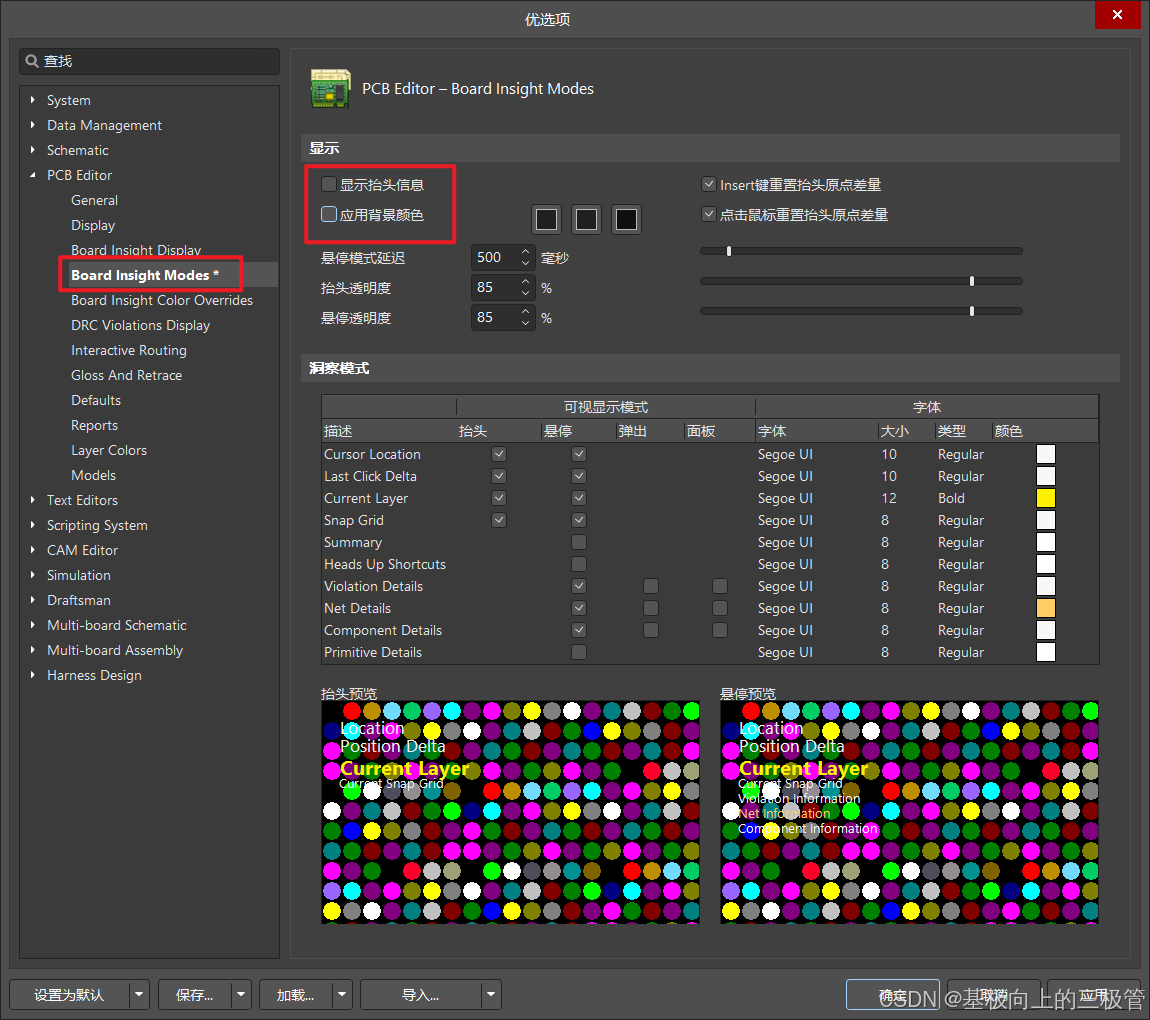Select General under PCB Editor

pos(95,200)
